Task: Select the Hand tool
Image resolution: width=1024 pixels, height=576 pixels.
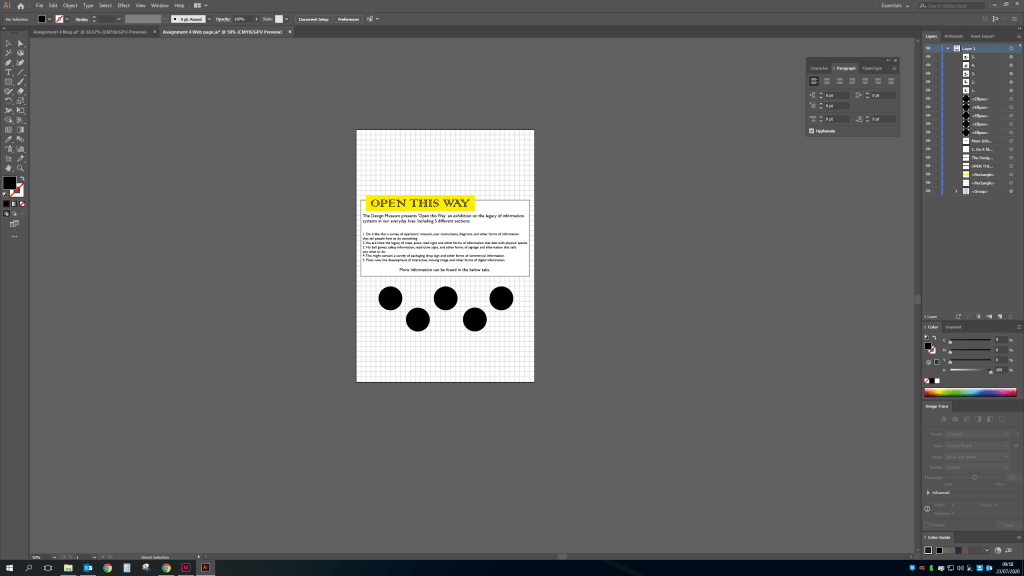Action: (x=9, y=167)
